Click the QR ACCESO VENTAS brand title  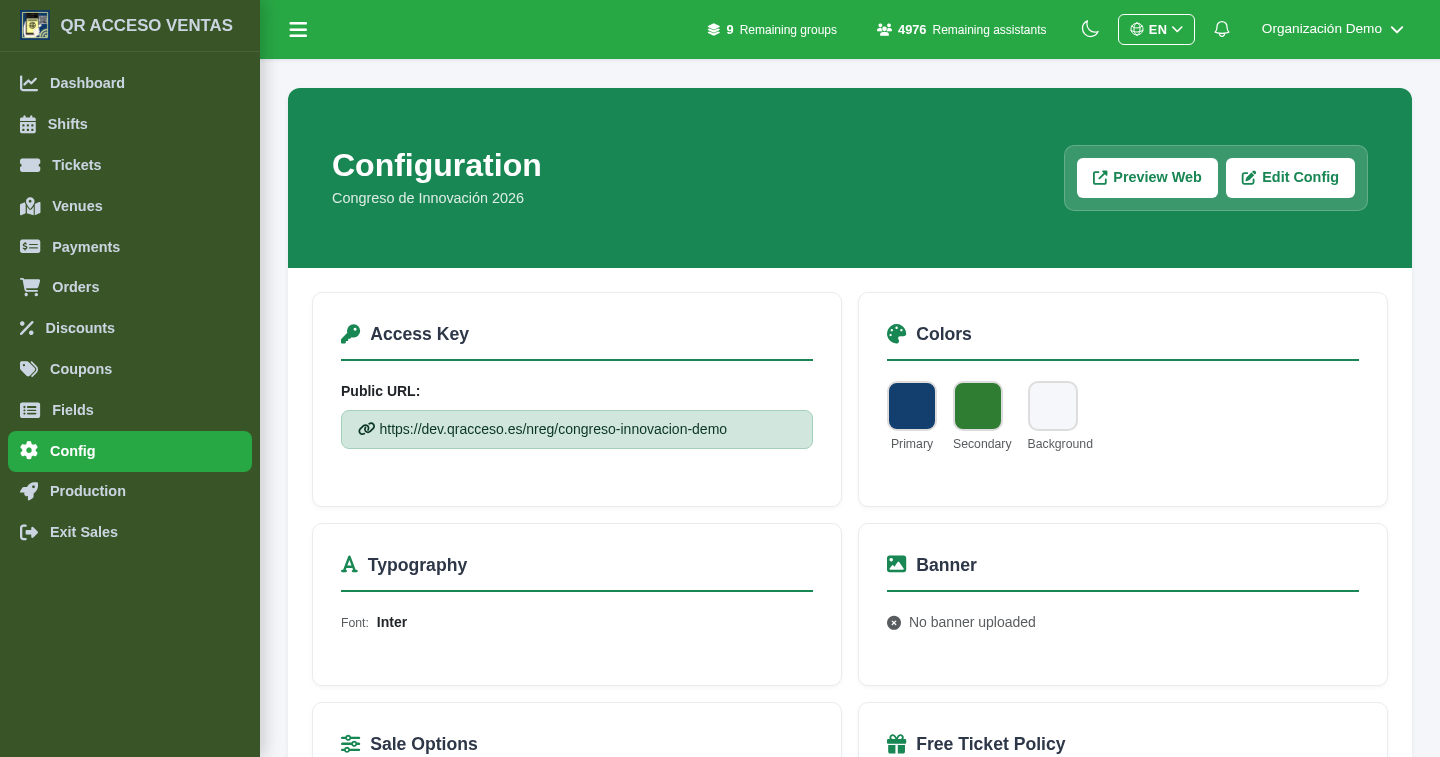(x=146, y=26)
